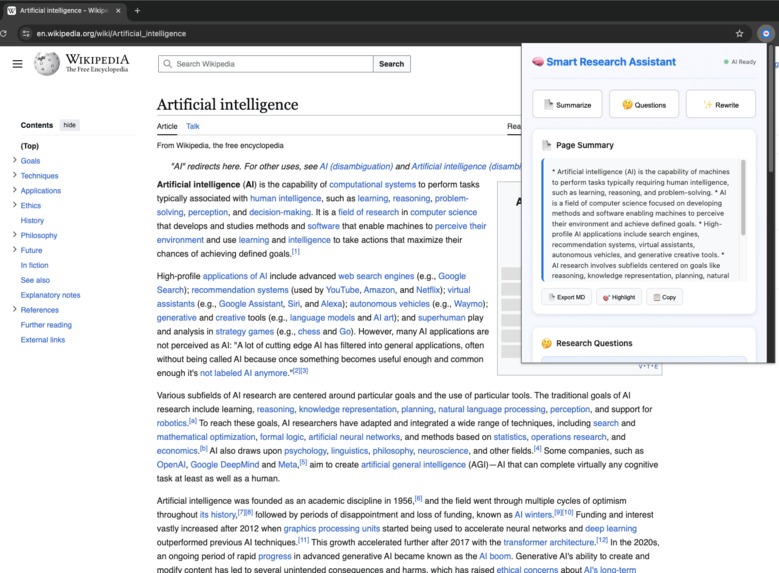
Task: Open the Google DeepMind link
Action: (225, 465)
